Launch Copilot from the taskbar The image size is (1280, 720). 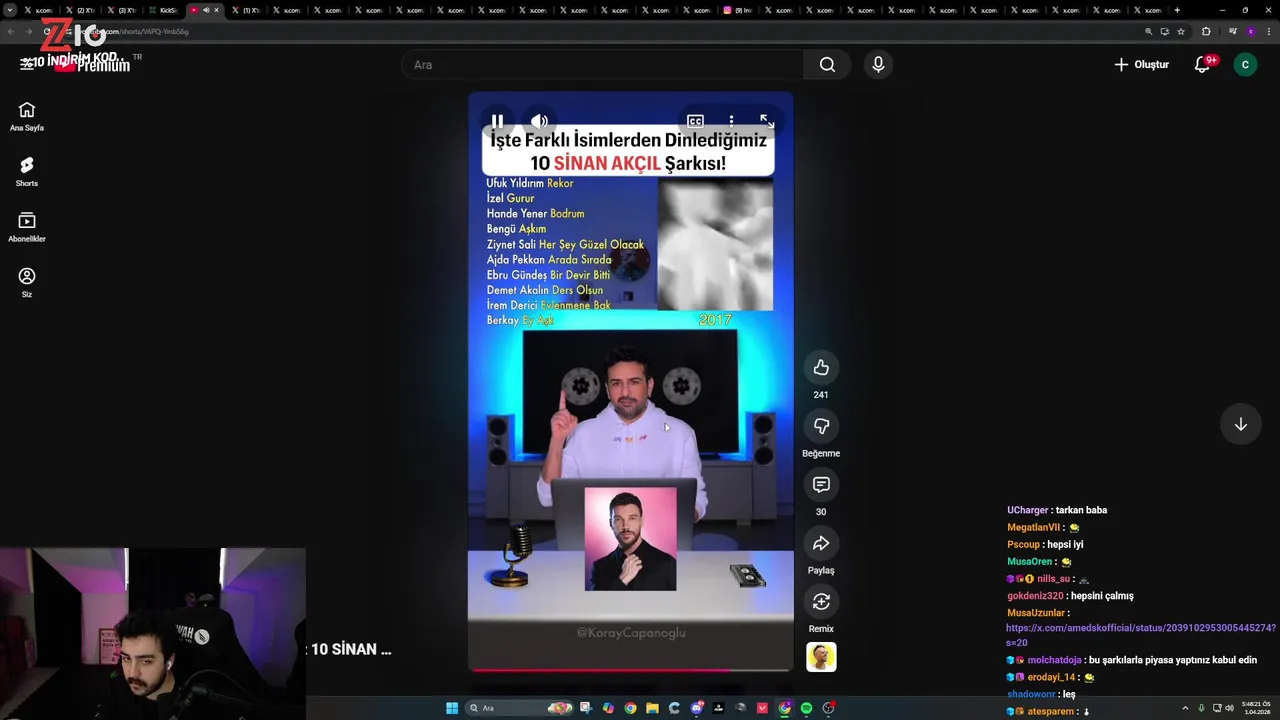(608, 708)
